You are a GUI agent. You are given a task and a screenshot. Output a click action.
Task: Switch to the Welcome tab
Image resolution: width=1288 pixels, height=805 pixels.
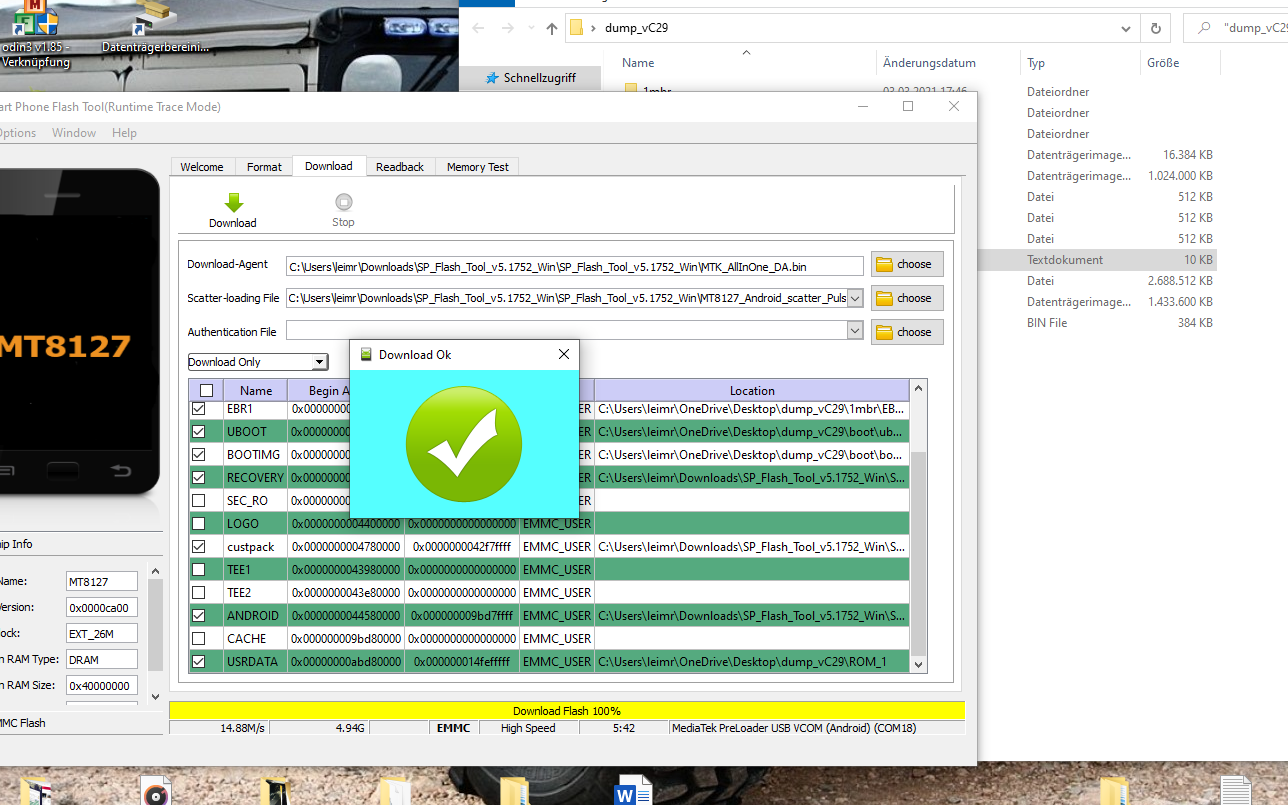point(202,167)
